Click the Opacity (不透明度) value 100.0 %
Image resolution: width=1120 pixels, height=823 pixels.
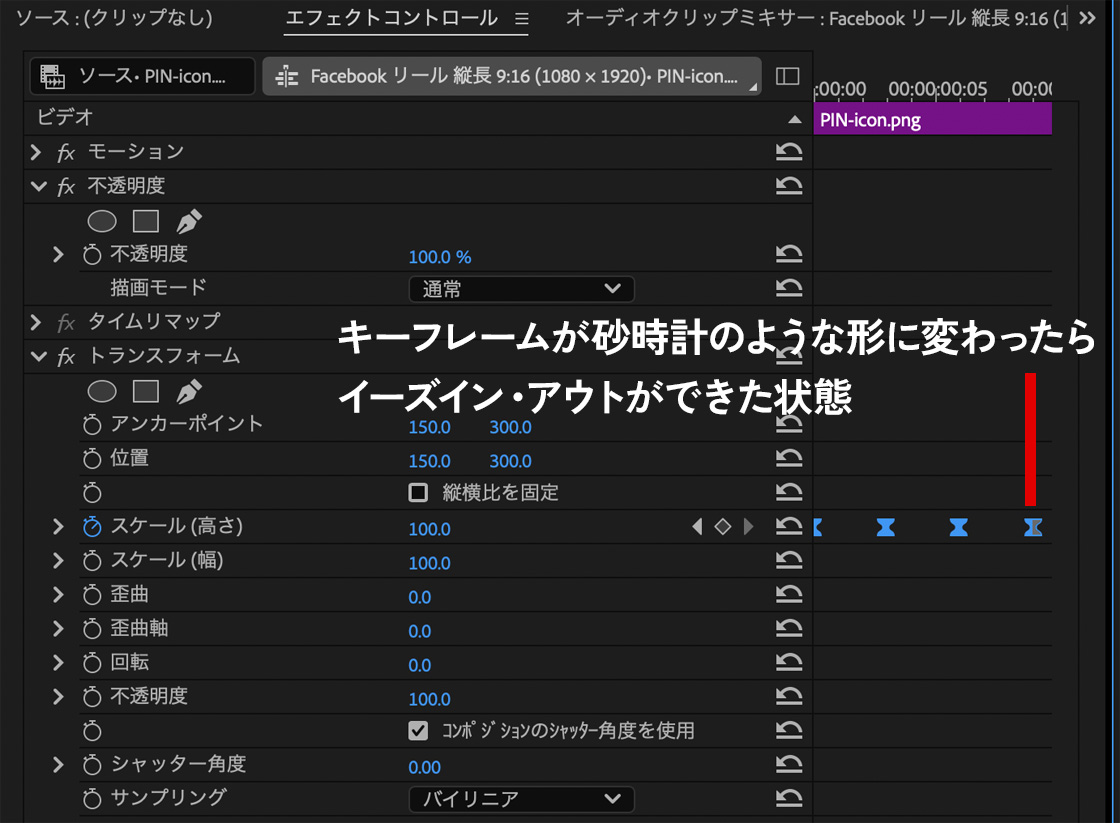point(439,257)
